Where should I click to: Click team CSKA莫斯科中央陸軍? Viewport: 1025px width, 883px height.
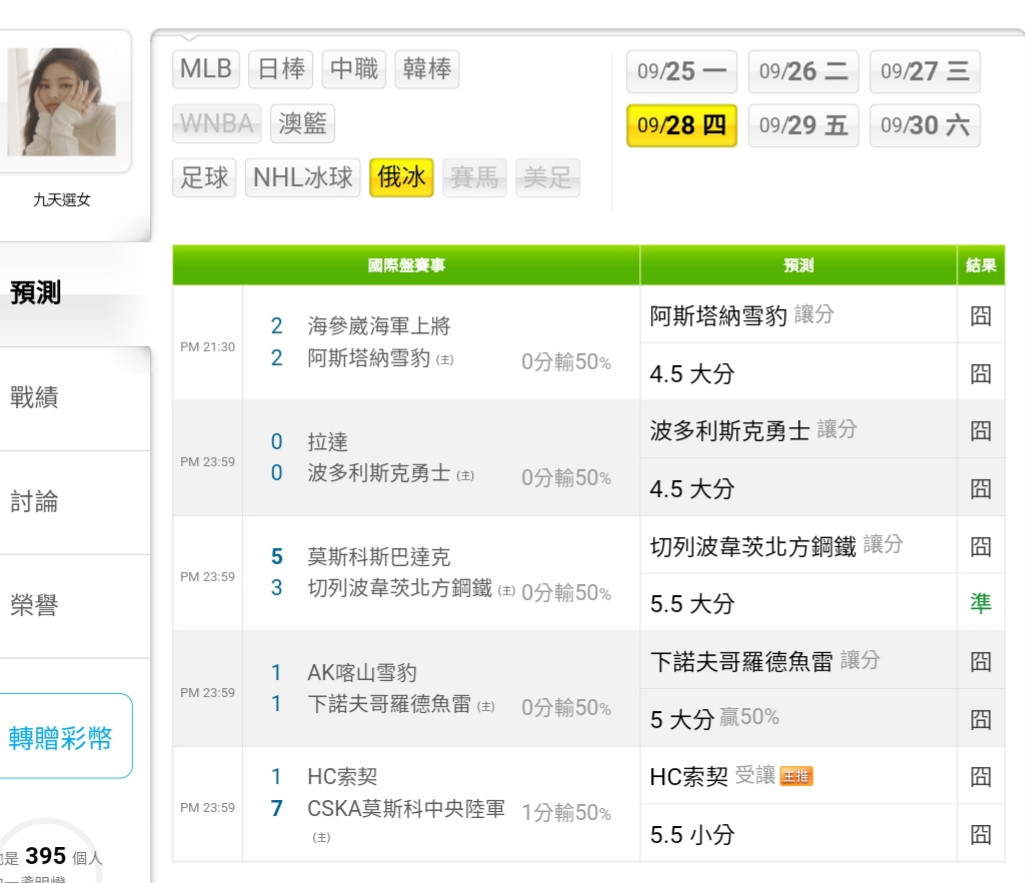tap(406, 808)
